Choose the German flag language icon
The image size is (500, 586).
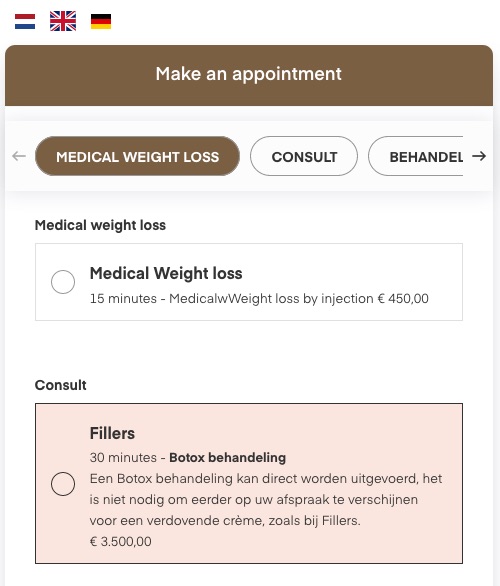click(x=101, y=21)
